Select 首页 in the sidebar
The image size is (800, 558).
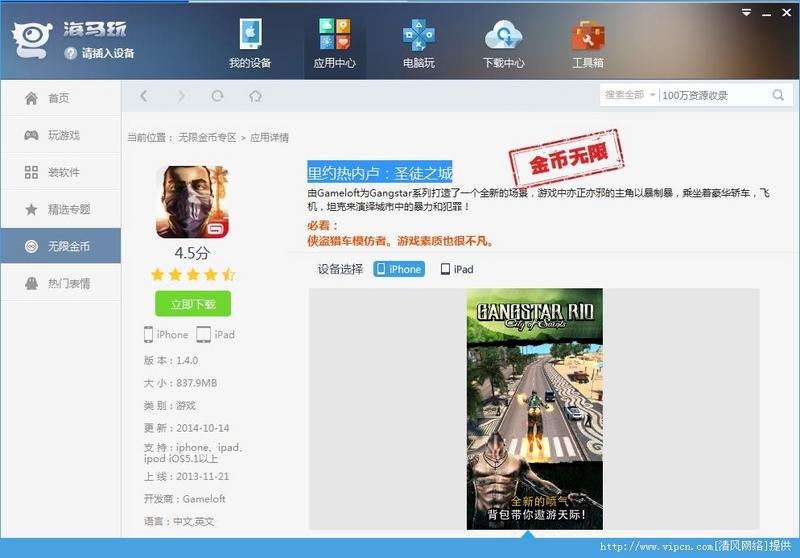click(61, 98)
